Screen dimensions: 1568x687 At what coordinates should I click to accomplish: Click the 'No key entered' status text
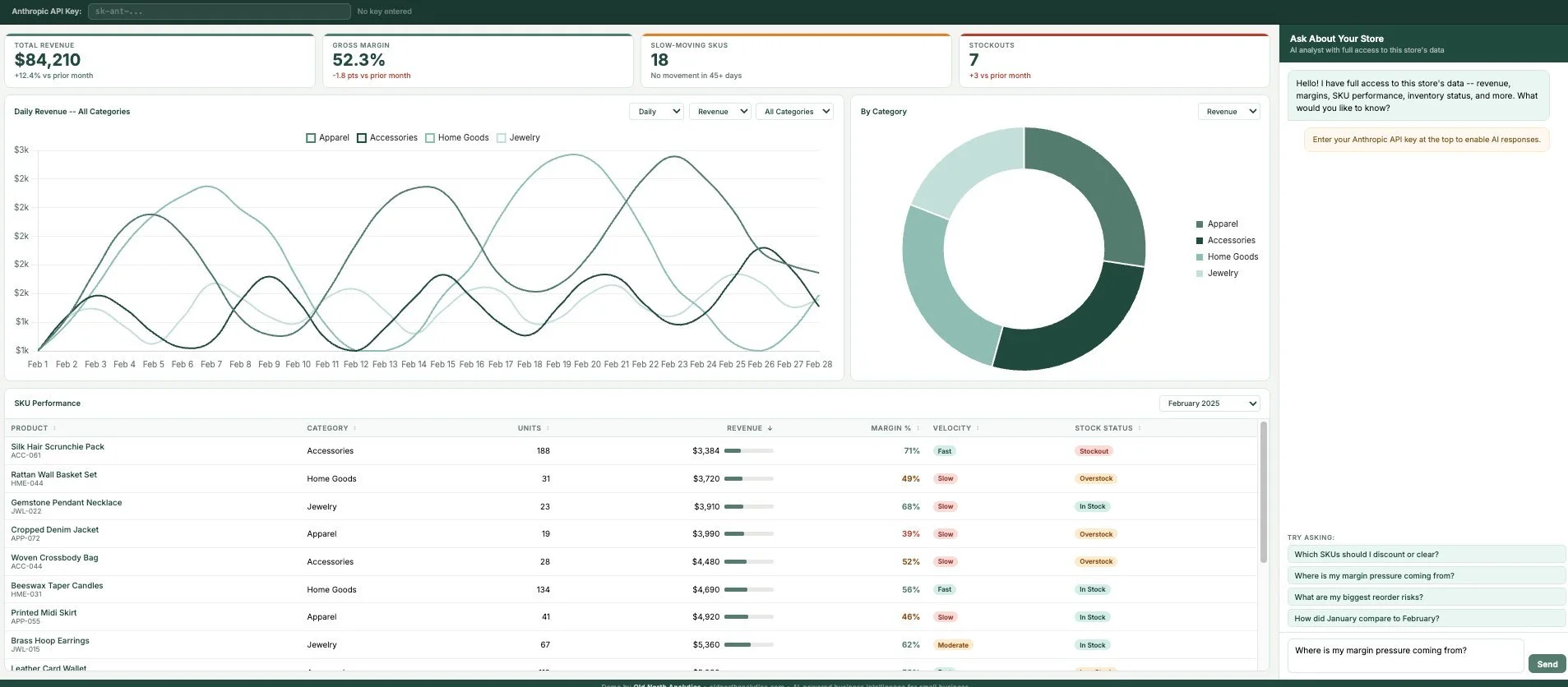(384, 12)
